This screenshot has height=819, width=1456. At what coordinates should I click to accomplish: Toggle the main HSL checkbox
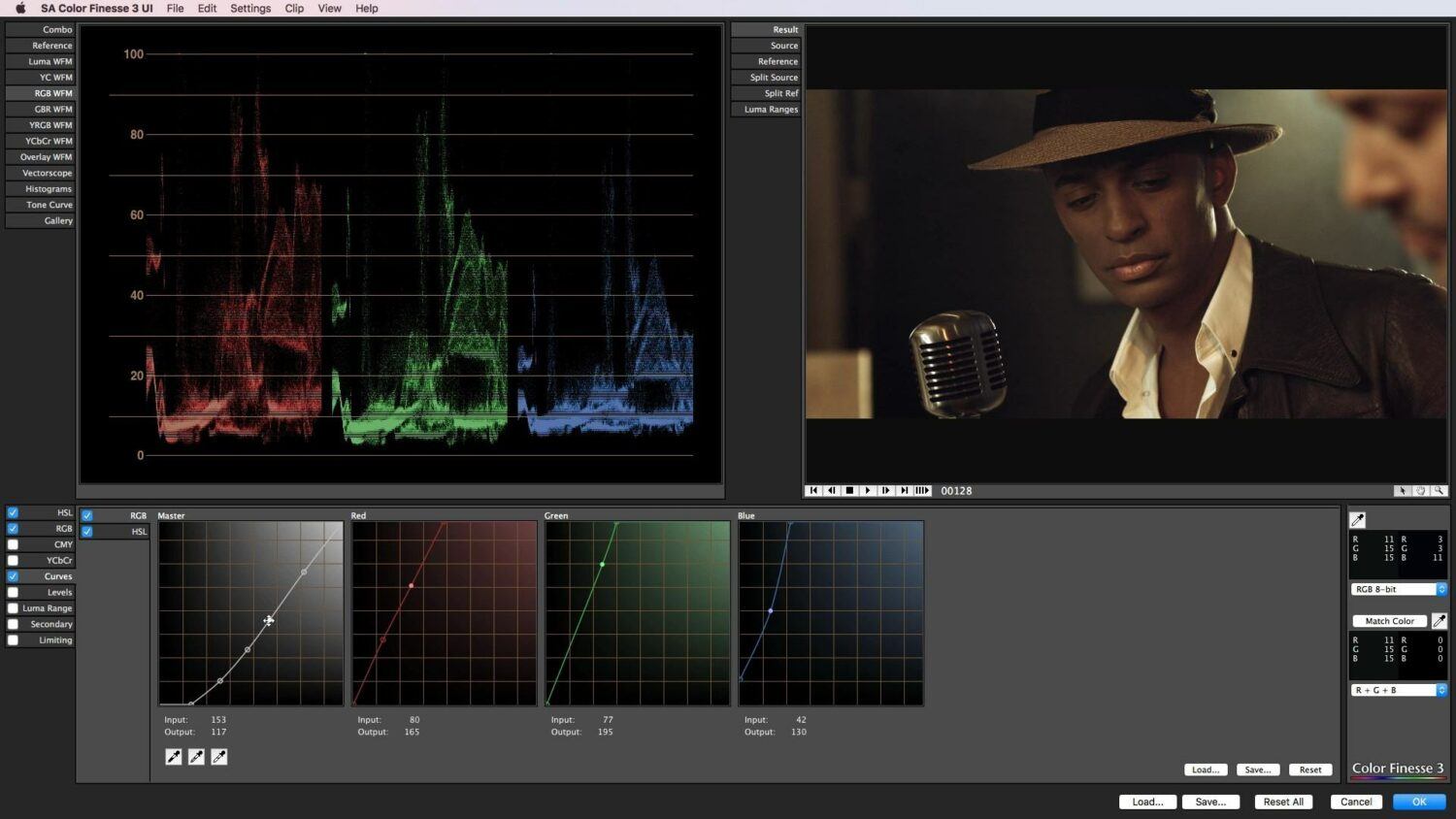13,512
